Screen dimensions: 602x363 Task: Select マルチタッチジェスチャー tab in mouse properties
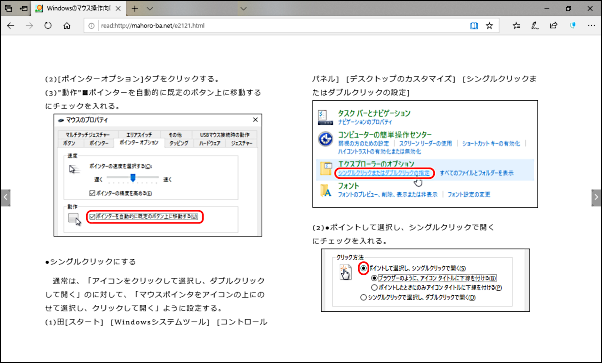click(87, 135)
